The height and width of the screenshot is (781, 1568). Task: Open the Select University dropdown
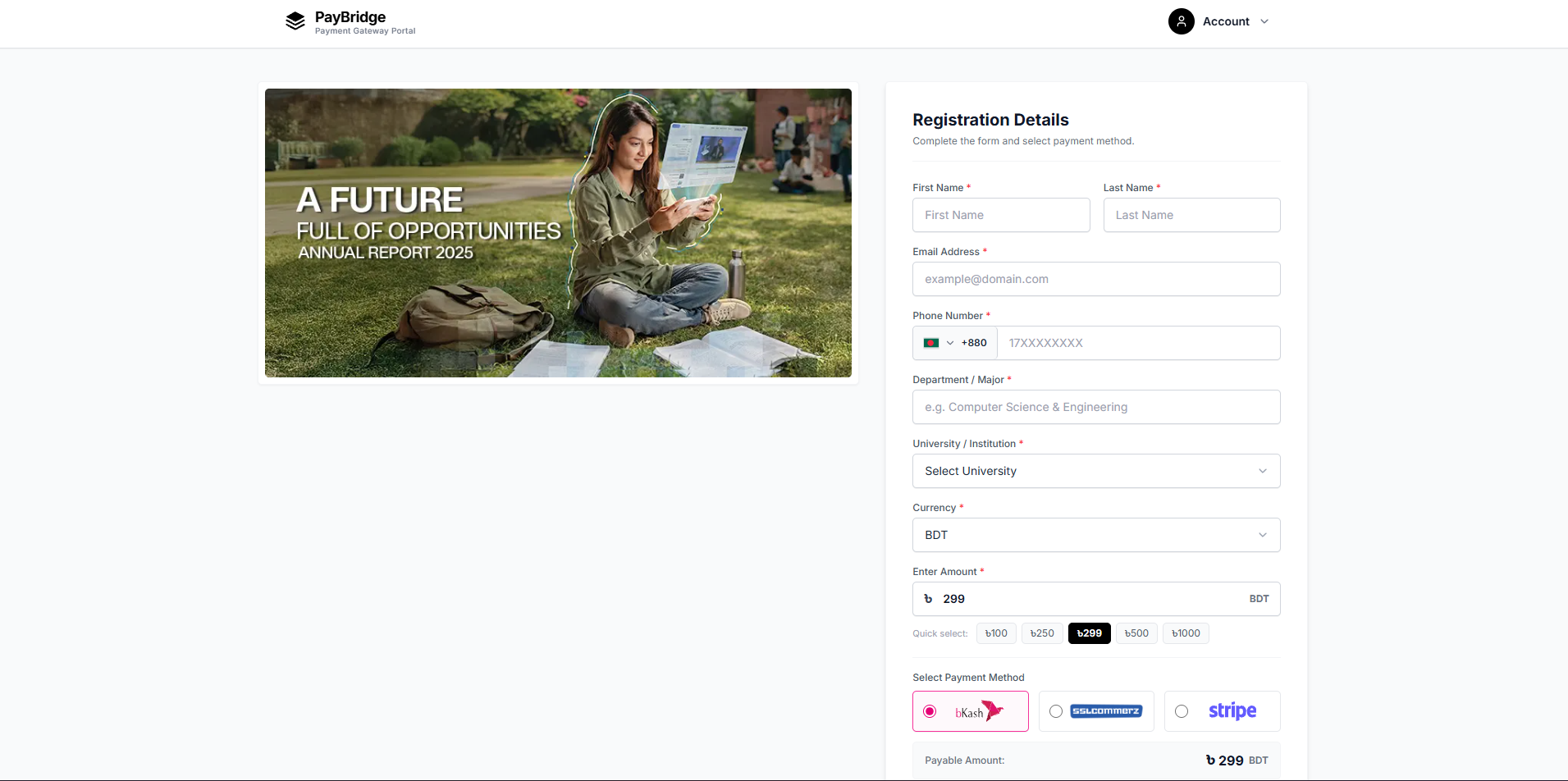tap(1096, 471)
